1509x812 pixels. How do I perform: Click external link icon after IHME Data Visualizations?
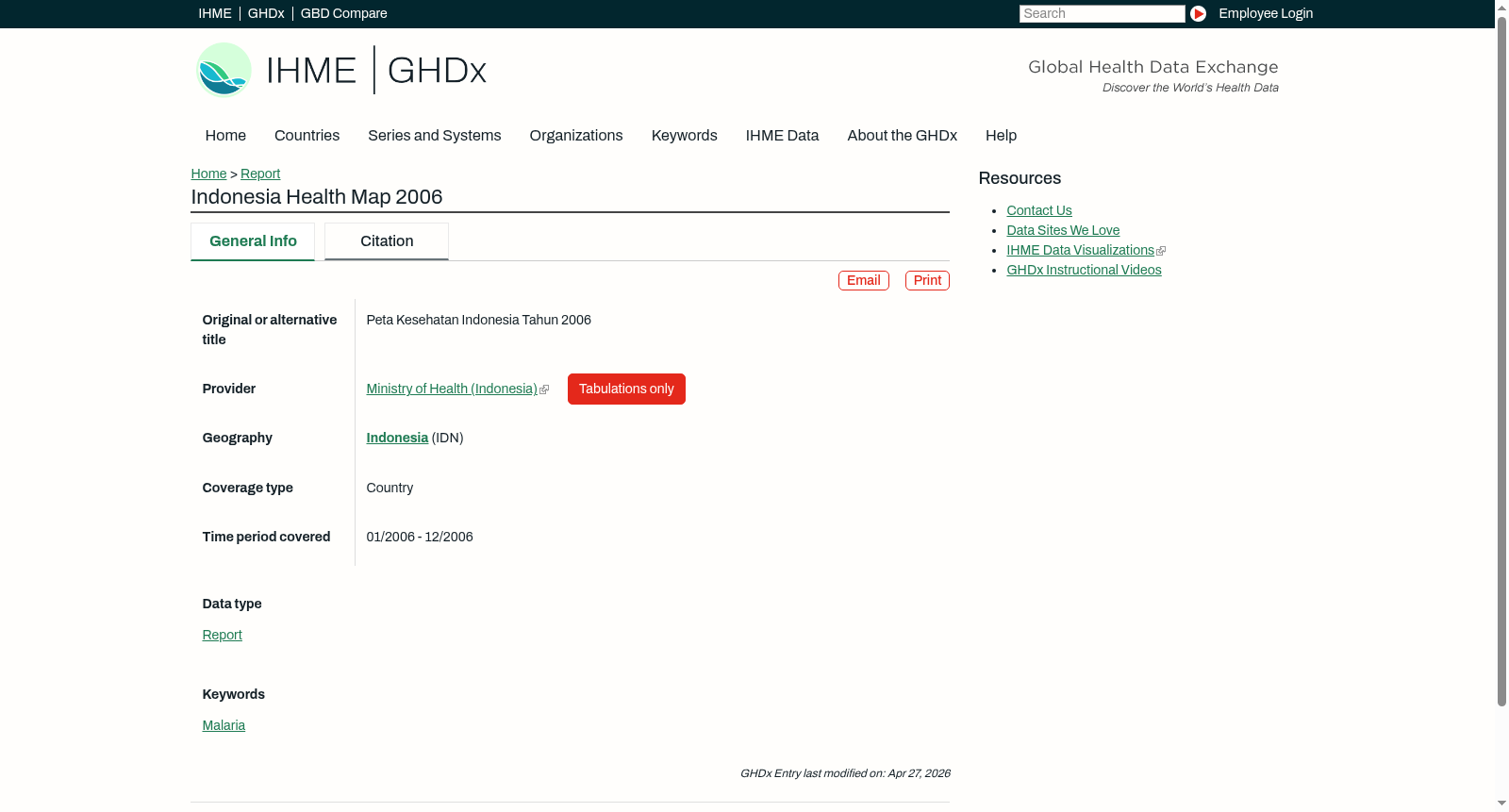tap(1161, 251)
